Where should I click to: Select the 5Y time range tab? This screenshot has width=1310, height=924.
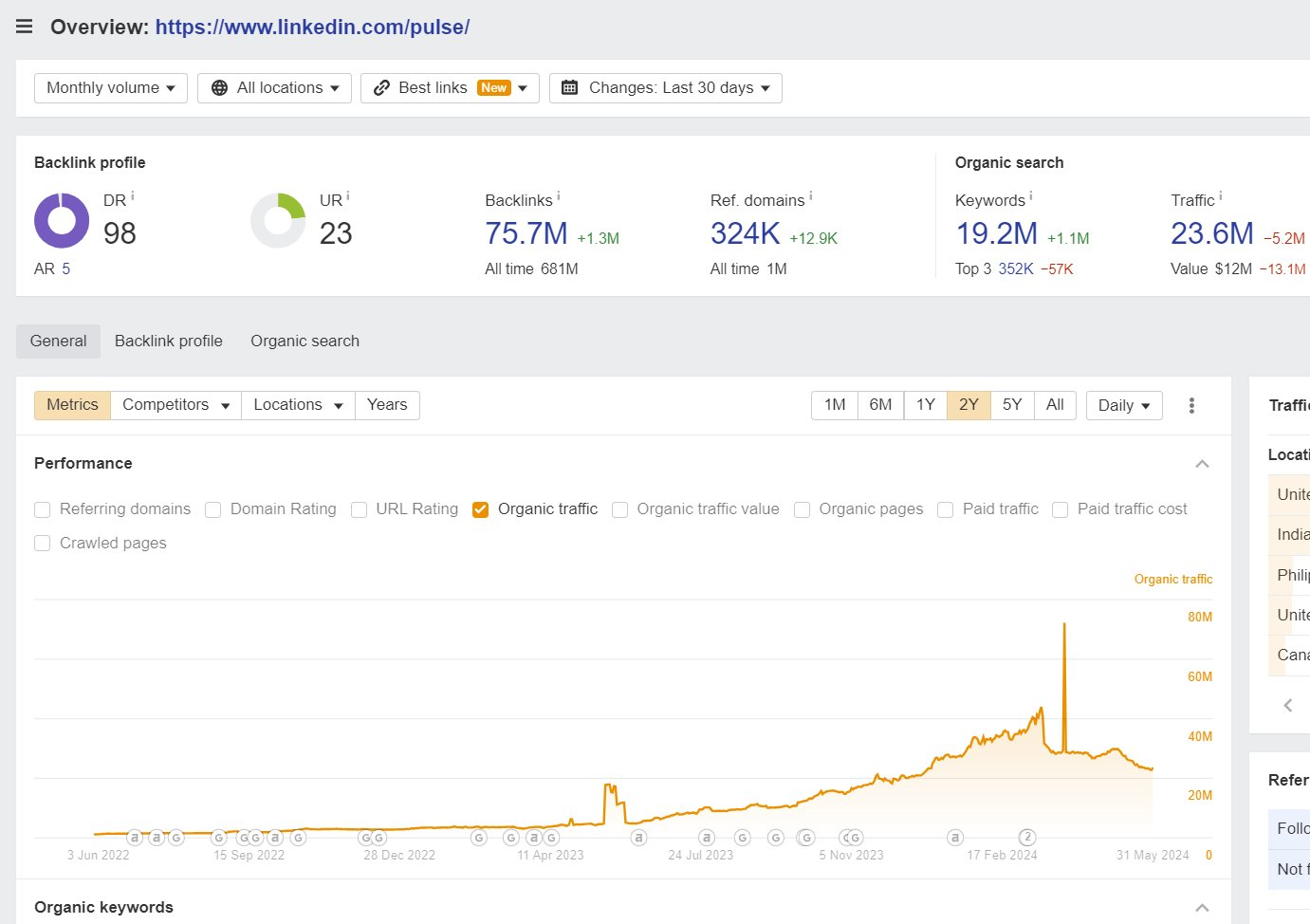tap(1012, 405)
